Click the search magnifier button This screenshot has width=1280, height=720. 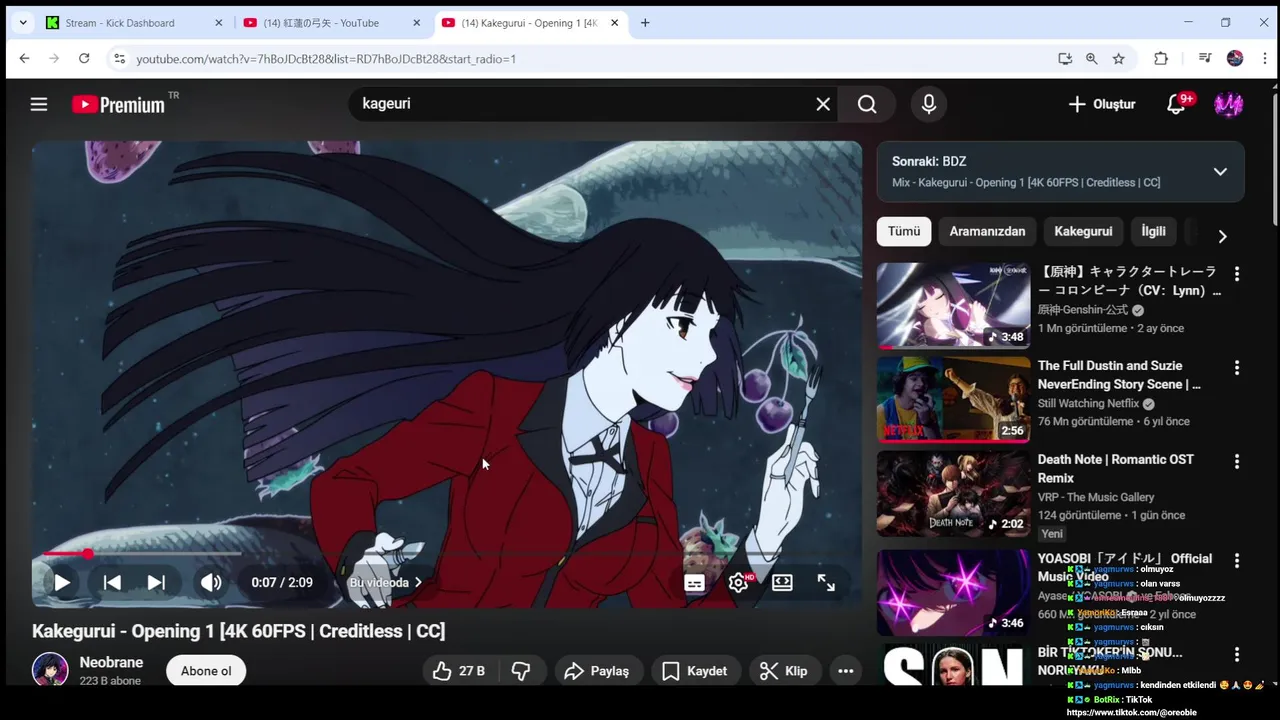867,104
